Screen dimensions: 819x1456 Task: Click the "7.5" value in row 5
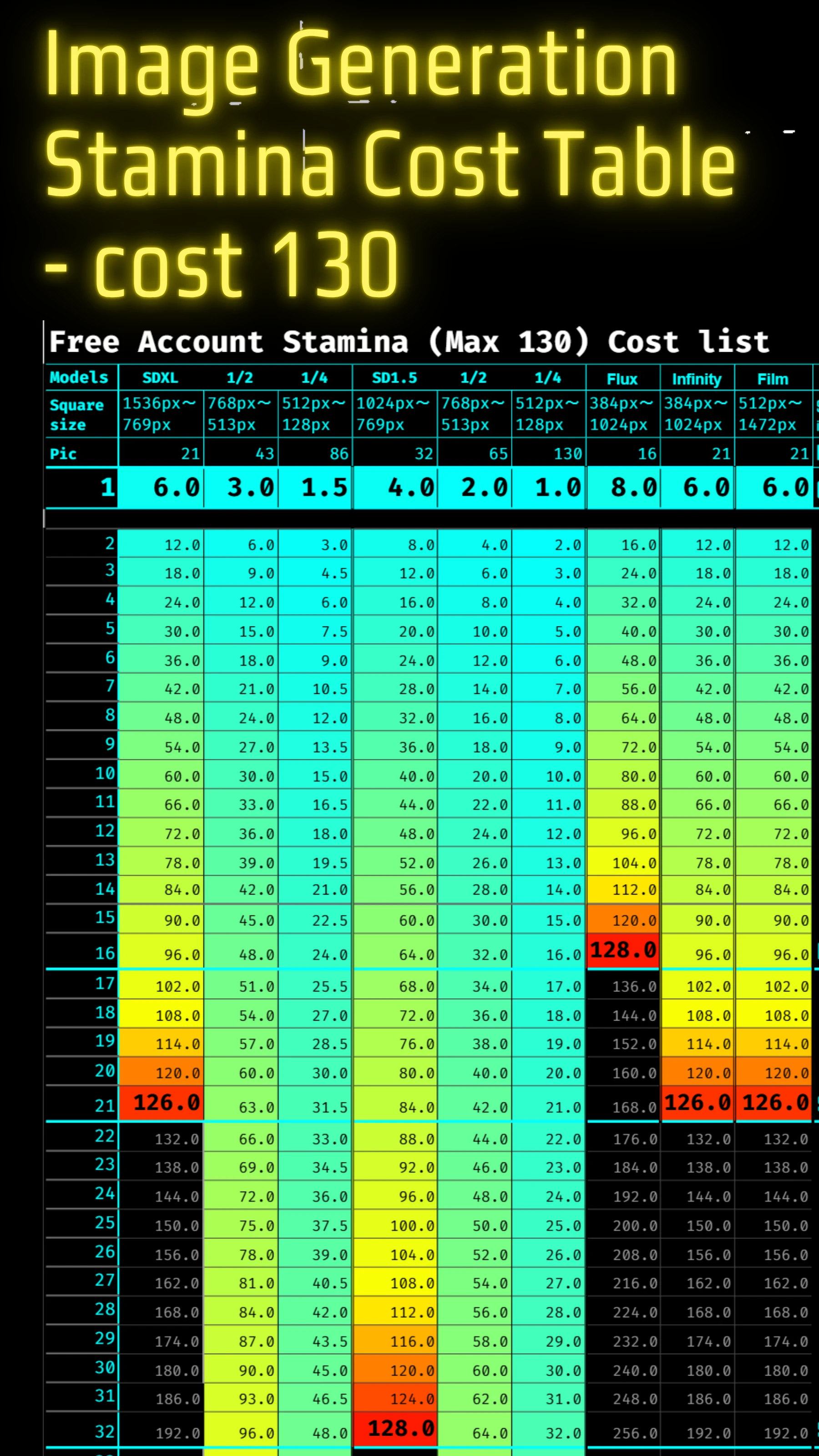point(334,632)
